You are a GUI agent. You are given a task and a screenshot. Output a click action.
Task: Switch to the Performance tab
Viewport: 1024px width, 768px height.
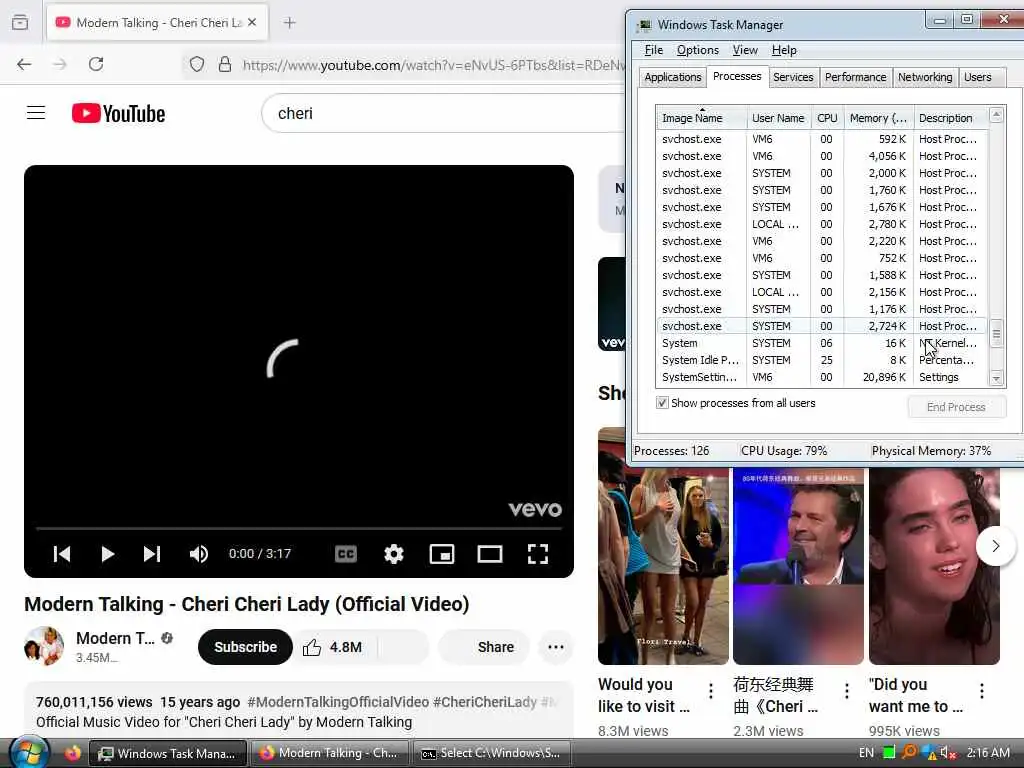(856, 77)
